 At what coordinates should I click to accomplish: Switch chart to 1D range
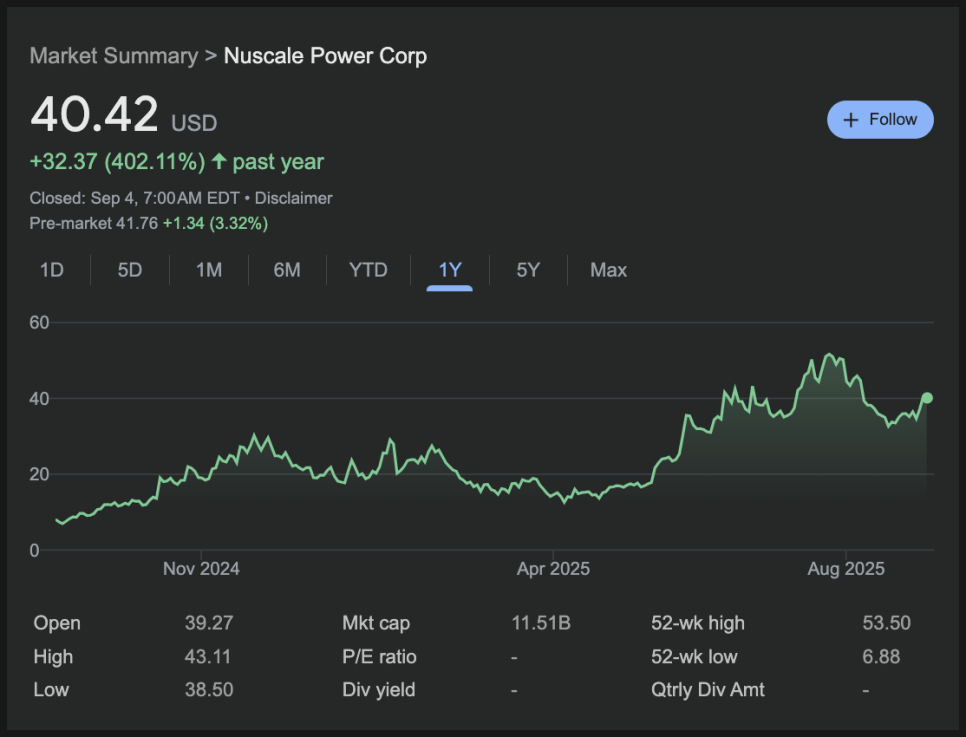point(52,270)
